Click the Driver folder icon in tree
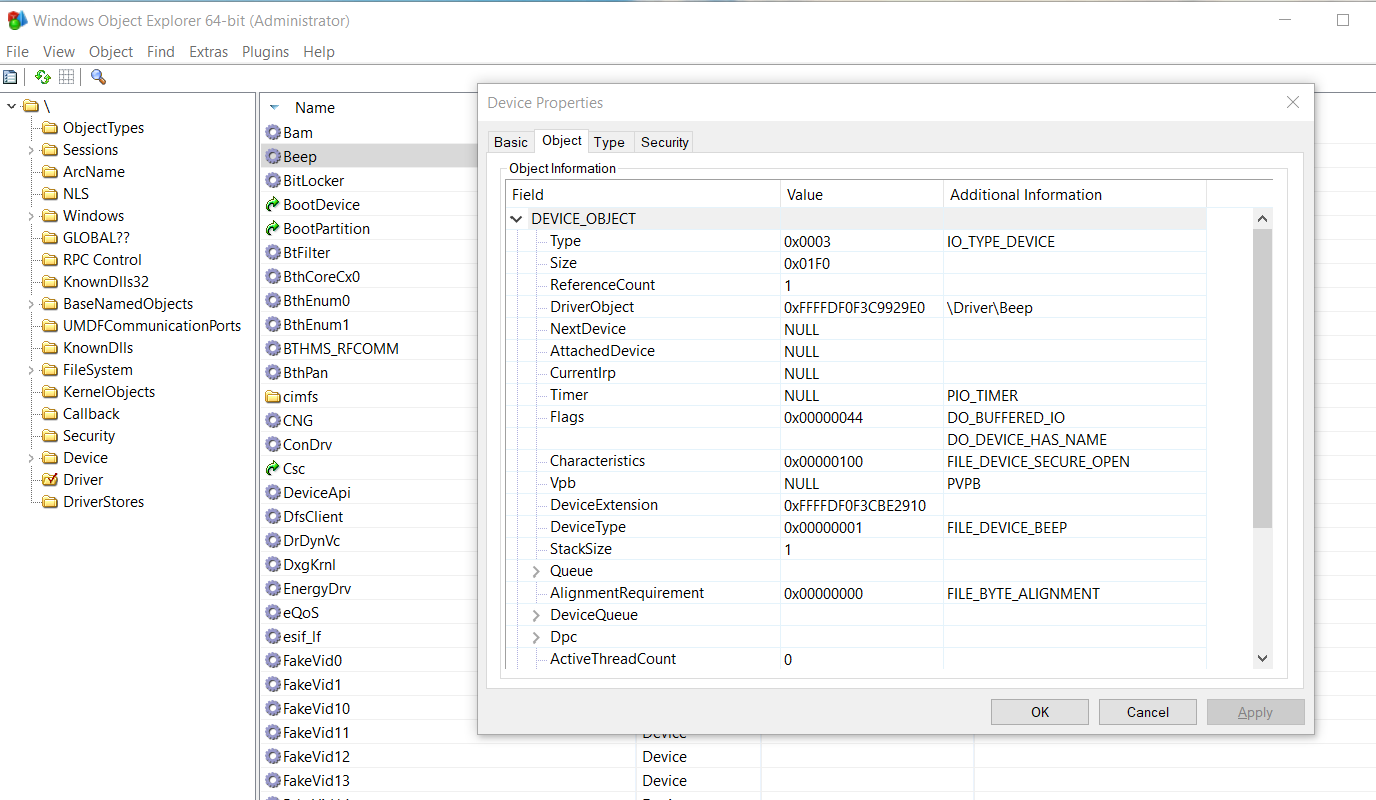 [x=49, y=480]
